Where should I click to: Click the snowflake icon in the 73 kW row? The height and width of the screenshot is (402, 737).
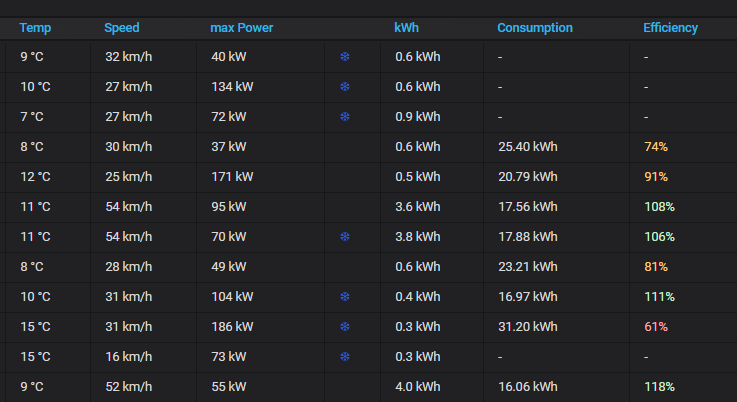[x=345, y=357]
